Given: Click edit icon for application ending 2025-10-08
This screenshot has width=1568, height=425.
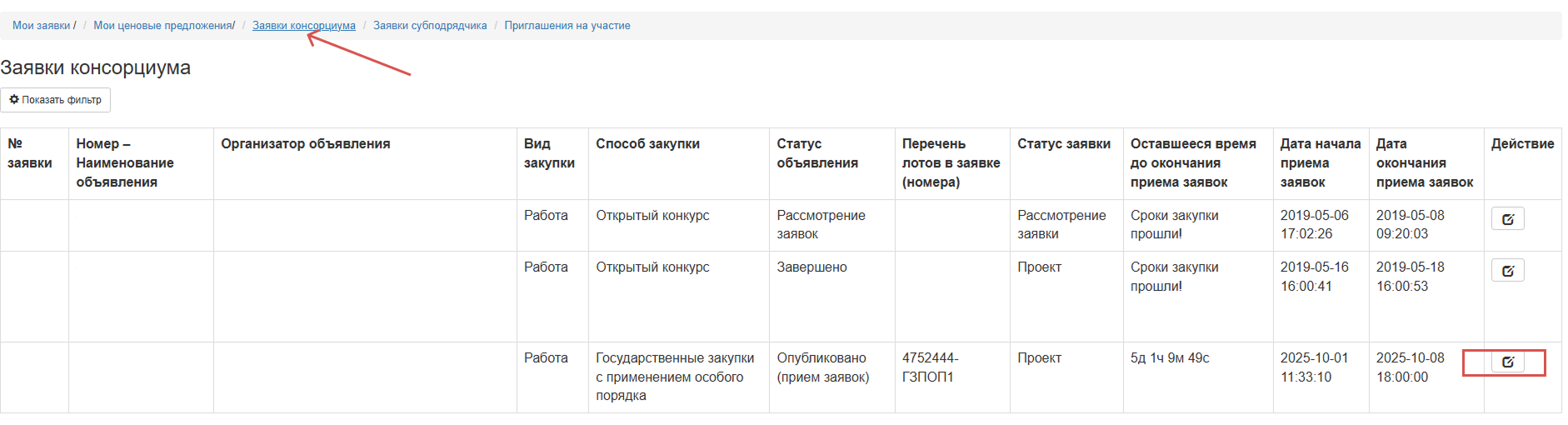Looking at the screenshot, I should (x=1507, y=362).
